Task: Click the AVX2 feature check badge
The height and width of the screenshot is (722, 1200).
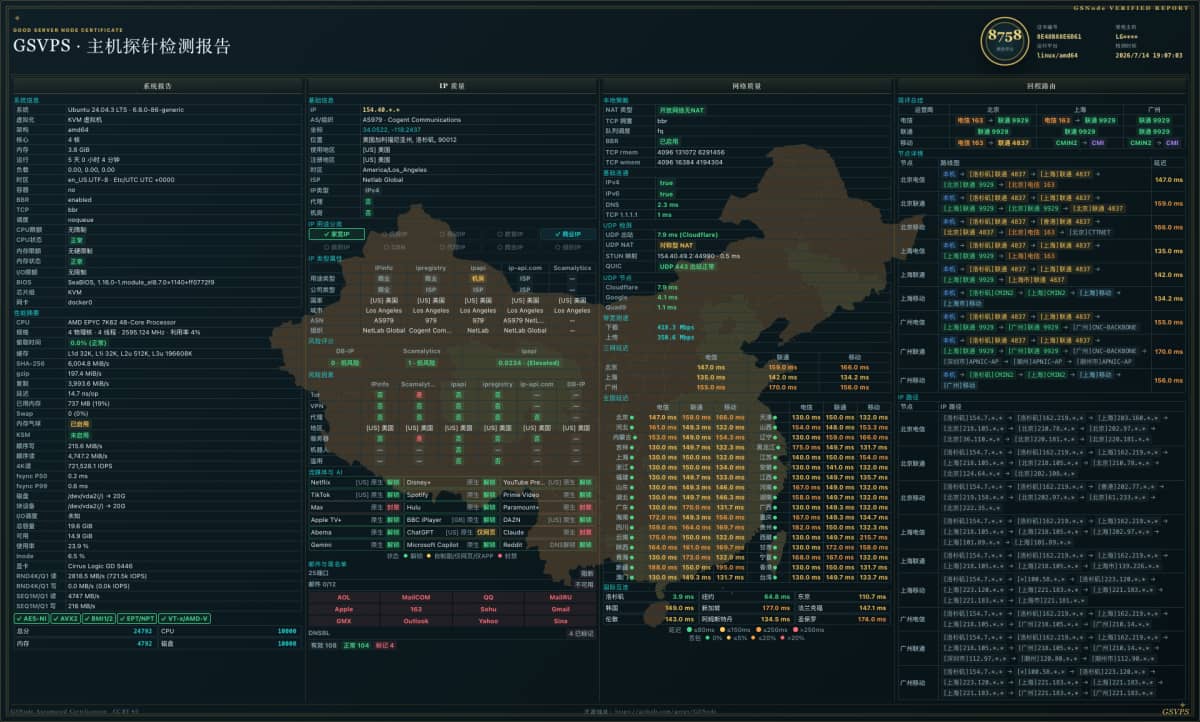Action: [67, 619]
